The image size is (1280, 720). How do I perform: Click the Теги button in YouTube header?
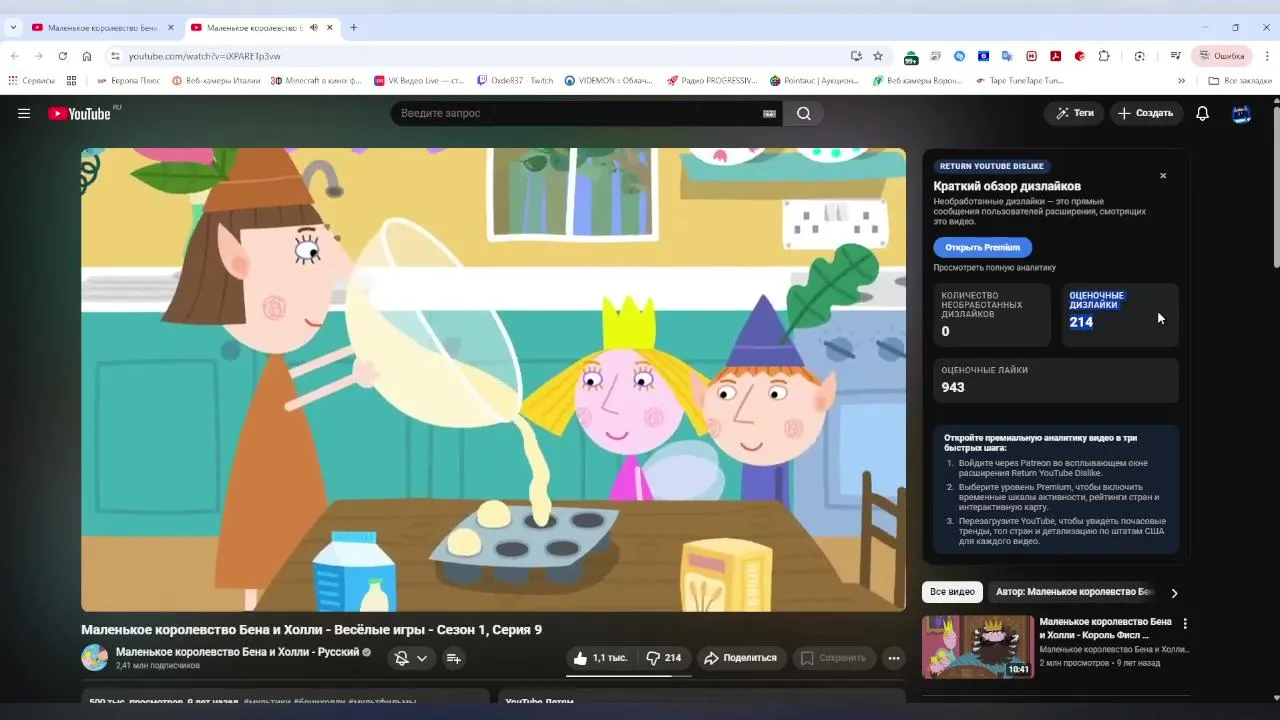(1074, 113)
